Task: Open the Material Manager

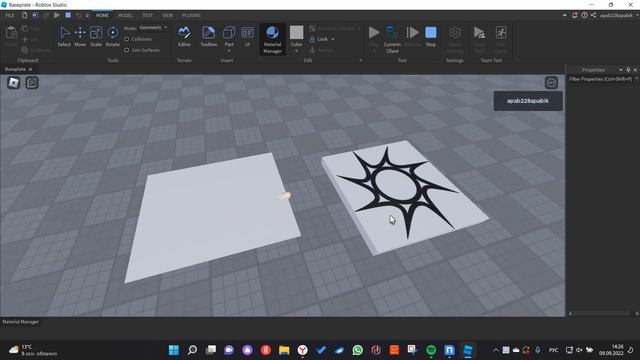Action: click(272, 39)
